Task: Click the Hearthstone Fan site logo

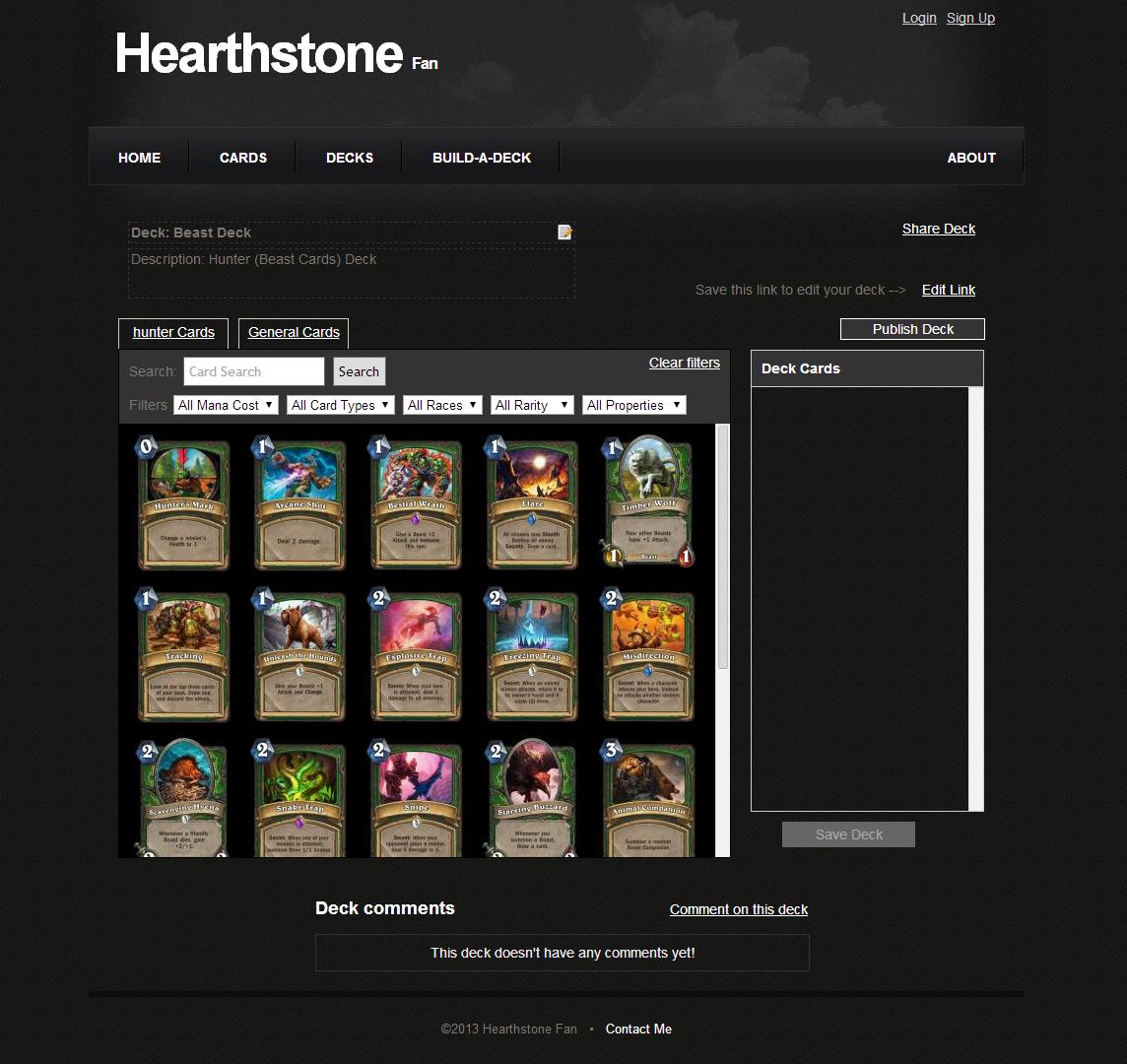Action: click(x=277, y=54)
